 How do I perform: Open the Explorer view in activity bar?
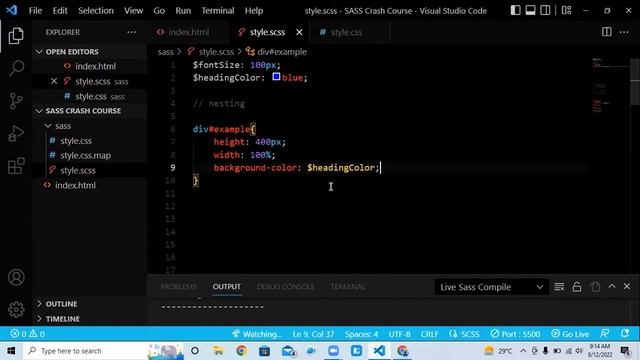tap(16, 36)
